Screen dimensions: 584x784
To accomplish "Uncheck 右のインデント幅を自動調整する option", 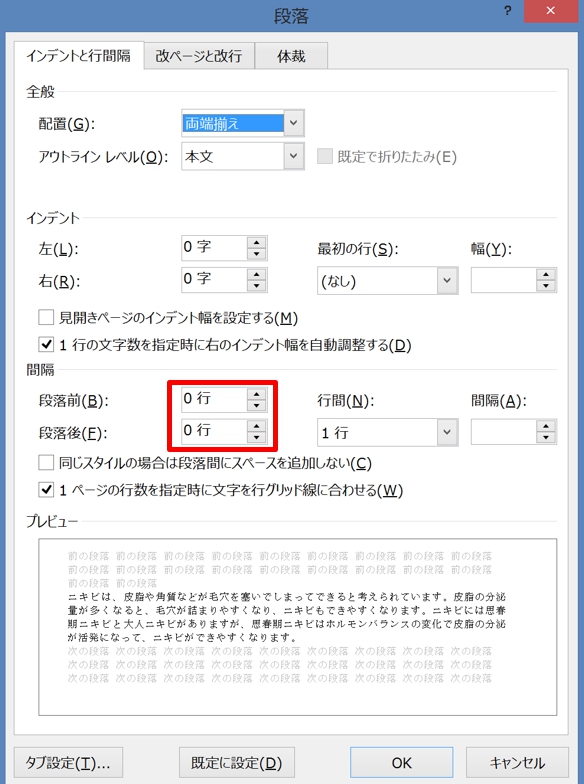I will click(x=46, y=344).
